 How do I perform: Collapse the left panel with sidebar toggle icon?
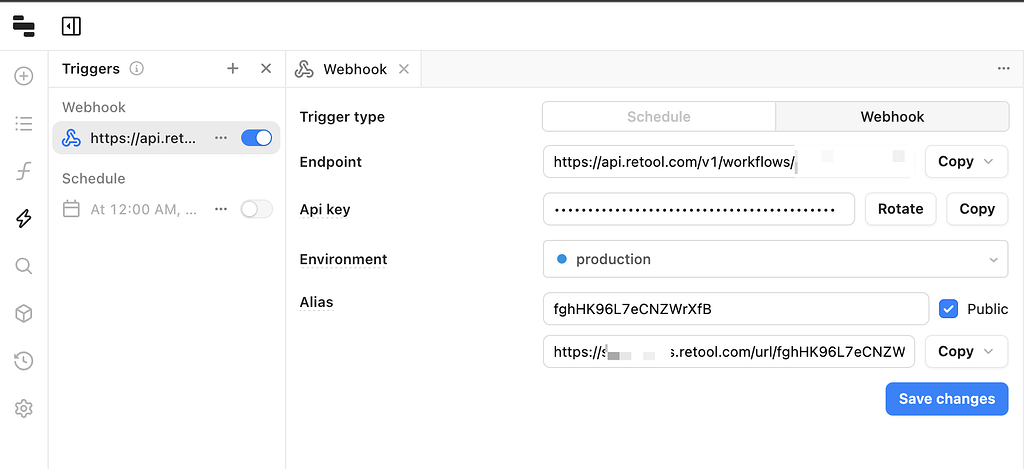[71, 26]
